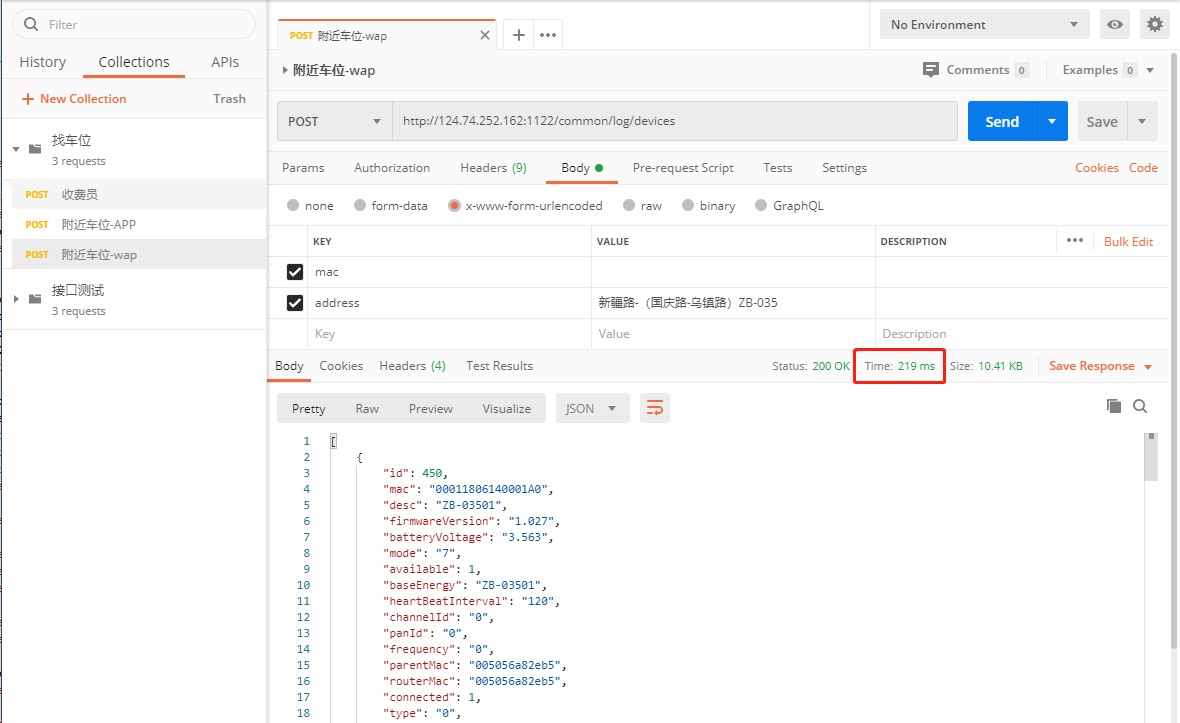The height and width of the screenshot is (723, 1180).
Task: Uncheck the mac parameter checkbox
Action: coord(295,272)
